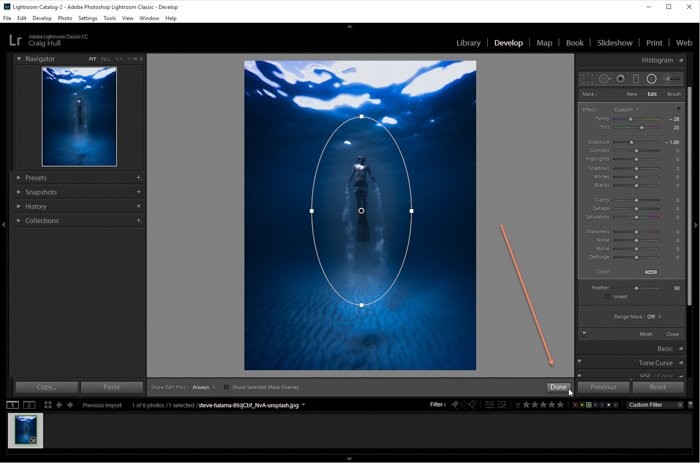The height and width of the screenshot is (463, 700).
Task: Select the Adjustment Brush tool icon
Action: tap(672, 79)
